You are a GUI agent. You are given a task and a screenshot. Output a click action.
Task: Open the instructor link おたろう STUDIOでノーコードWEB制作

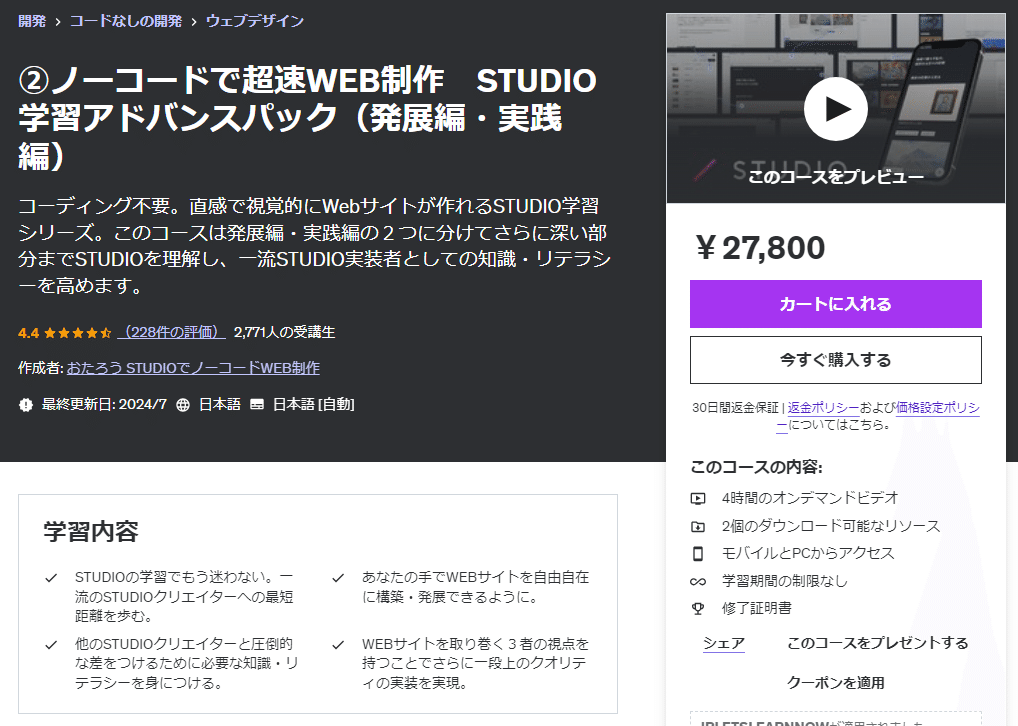coord(196,368)
